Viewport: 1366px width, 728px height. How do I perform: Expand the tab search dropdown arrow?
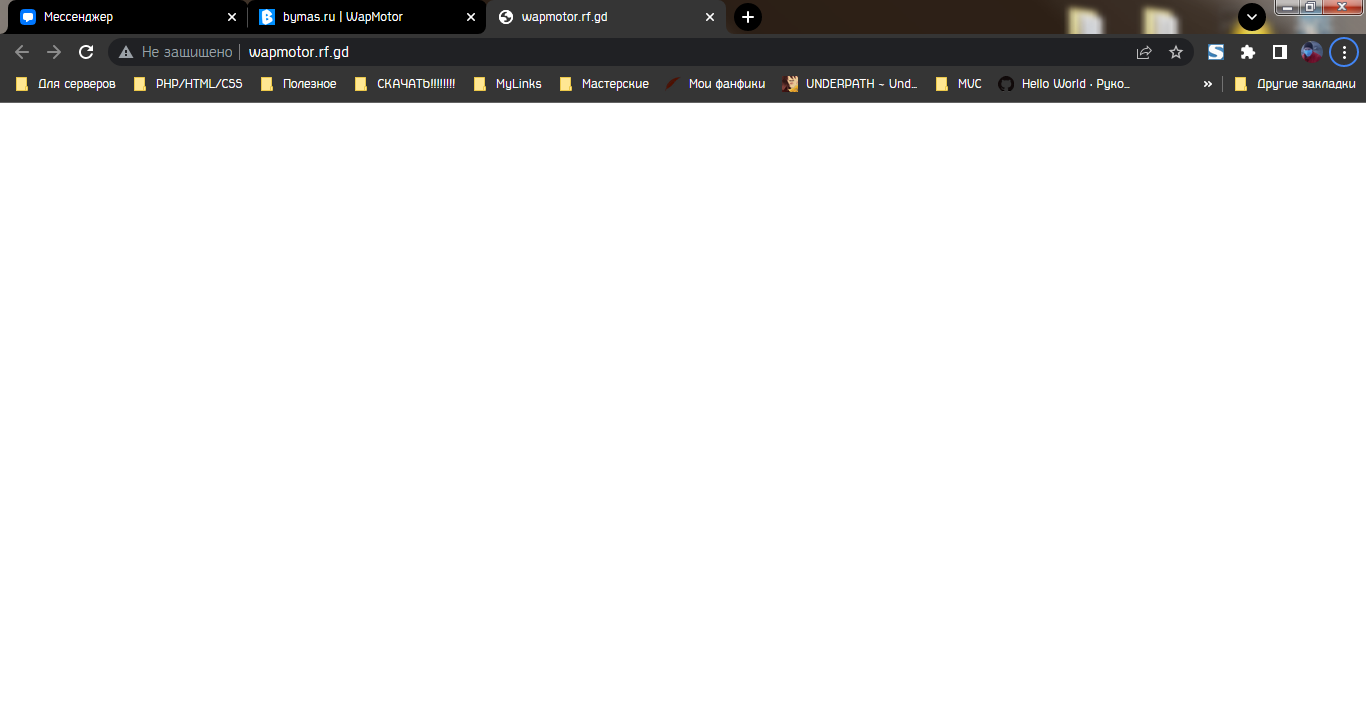1251,17
